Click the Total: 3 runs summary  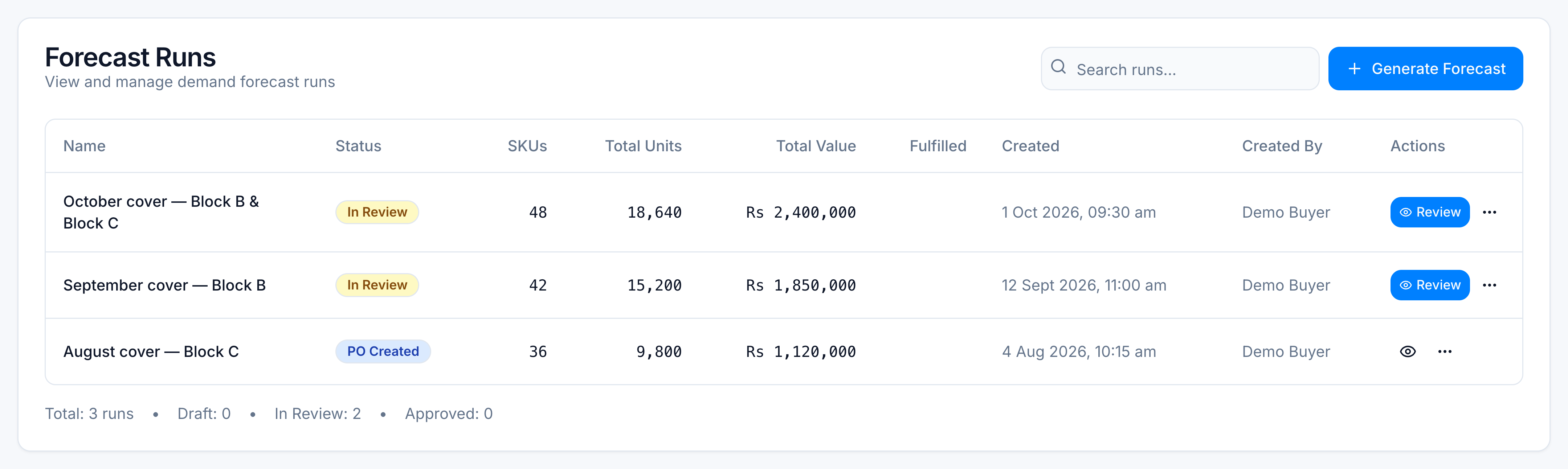(x=90, y=414)
